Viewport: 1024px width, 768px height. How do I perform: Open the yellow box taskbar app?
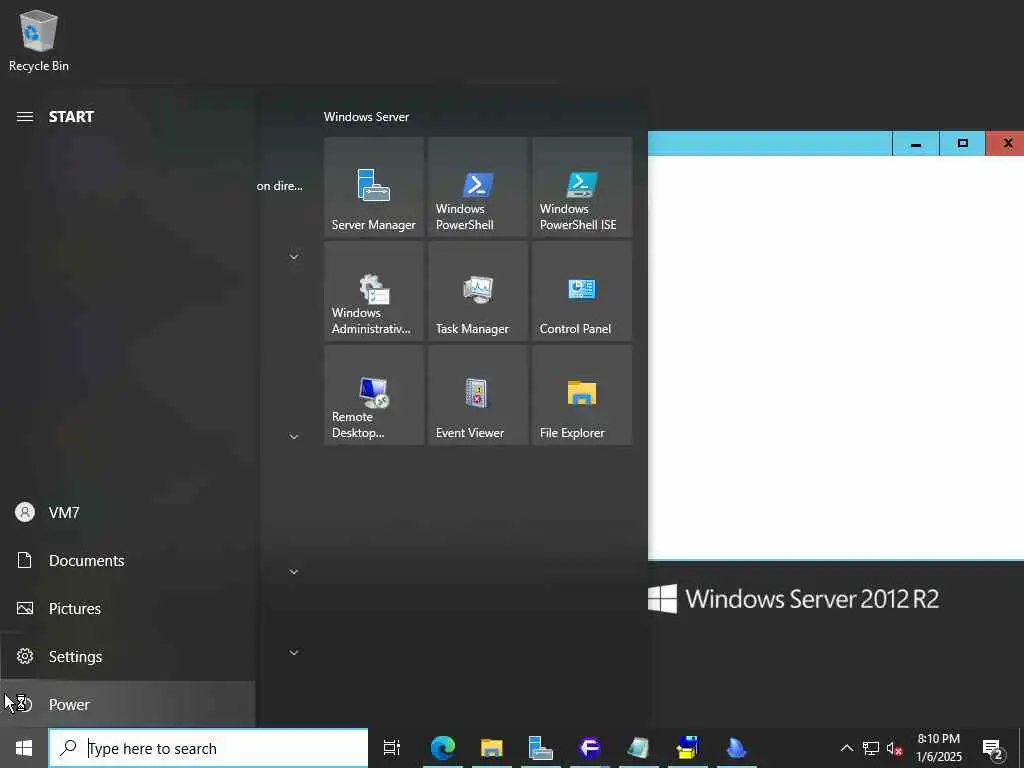click(x=688, y=748)
